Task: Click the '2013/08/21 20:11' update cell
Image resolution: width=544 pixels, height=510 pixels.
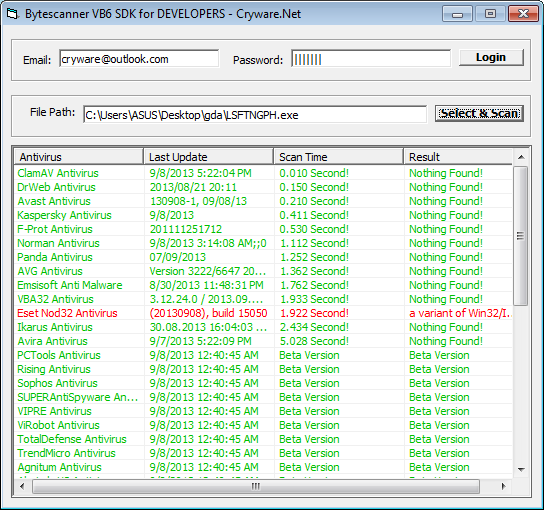Action: 193,187
